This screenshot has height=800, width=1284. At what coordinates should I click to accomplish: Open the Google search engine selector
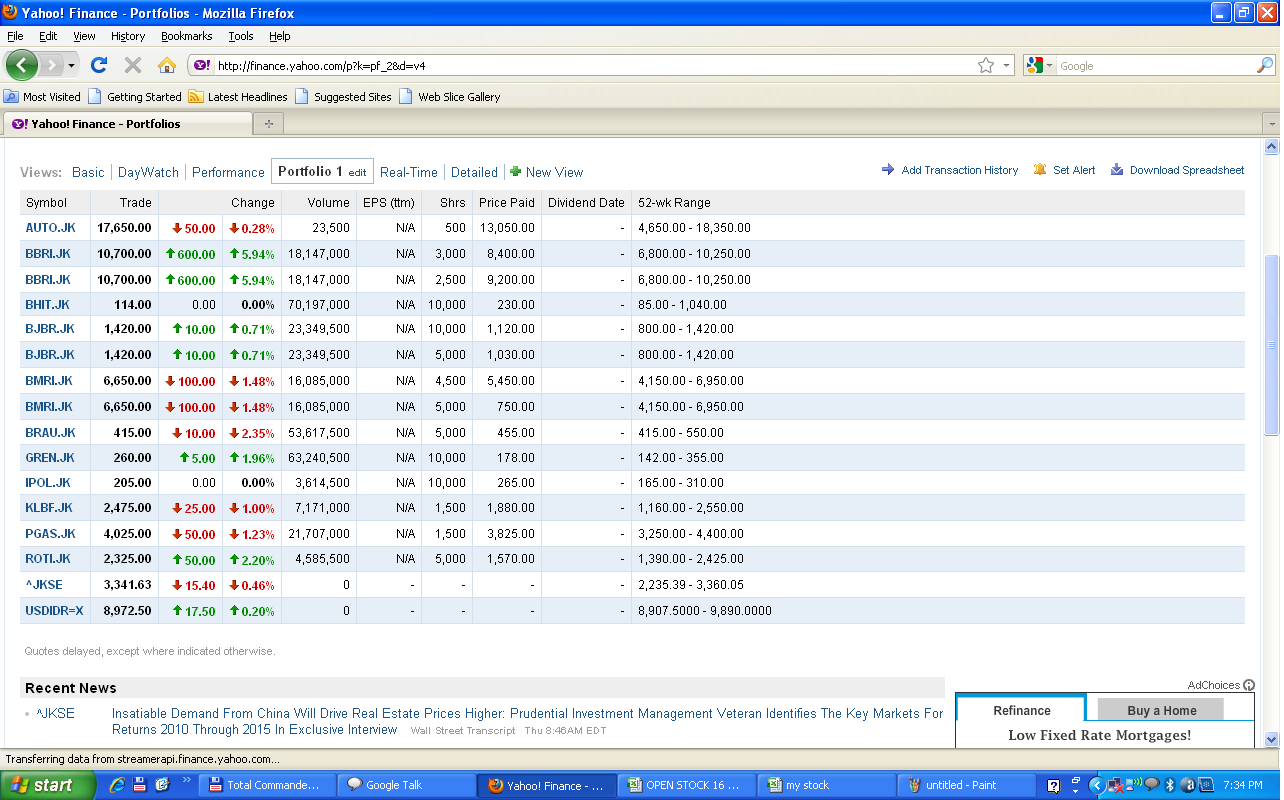click(x=1038, y=65)
